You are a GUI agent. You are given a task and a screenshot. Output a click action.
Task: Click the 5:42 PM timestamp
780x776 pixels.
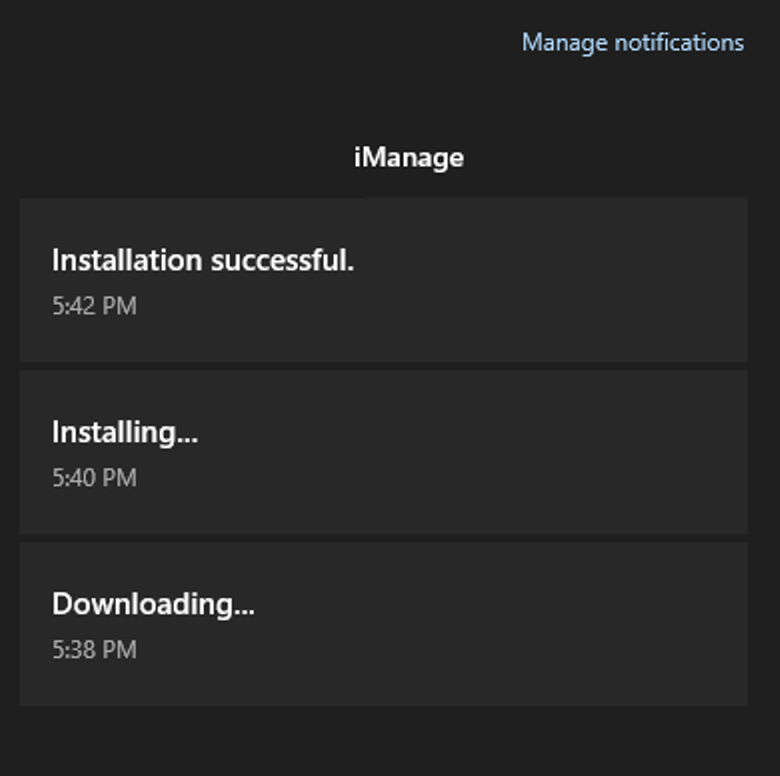click(x=94, y=306)
